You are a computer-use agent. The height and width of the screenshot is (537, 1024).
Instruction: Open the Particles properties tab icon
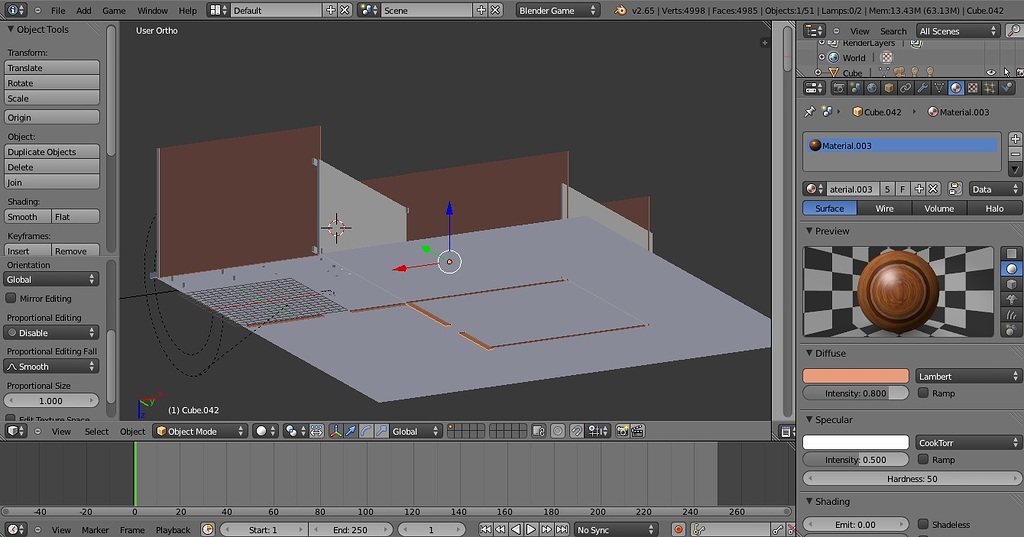[989, 88]
